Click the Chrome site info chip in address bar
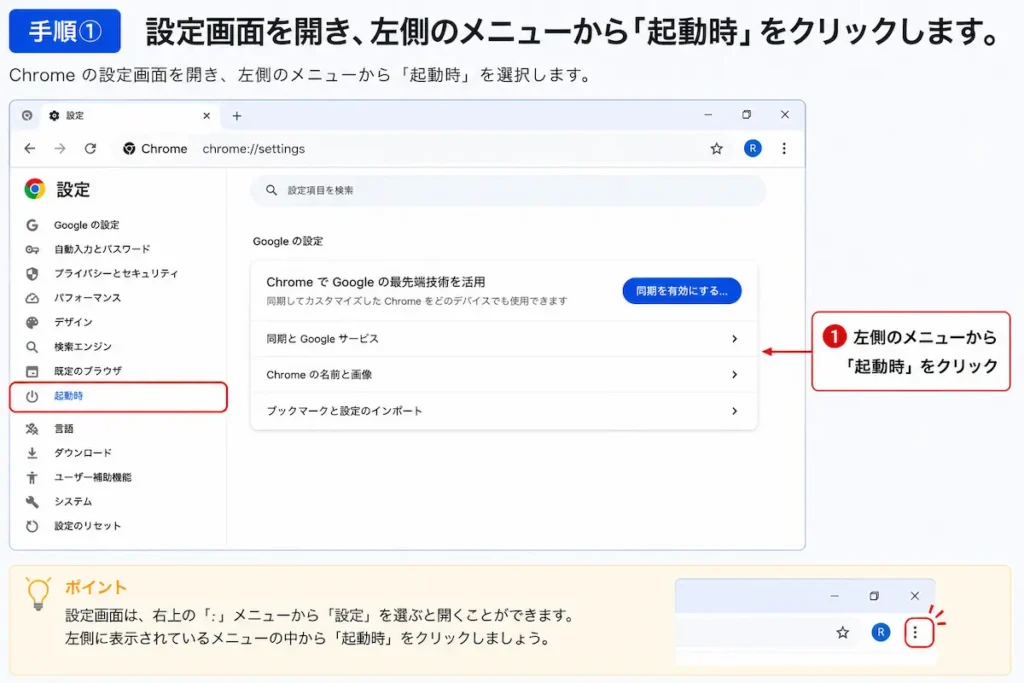 (x=155, y=149)
